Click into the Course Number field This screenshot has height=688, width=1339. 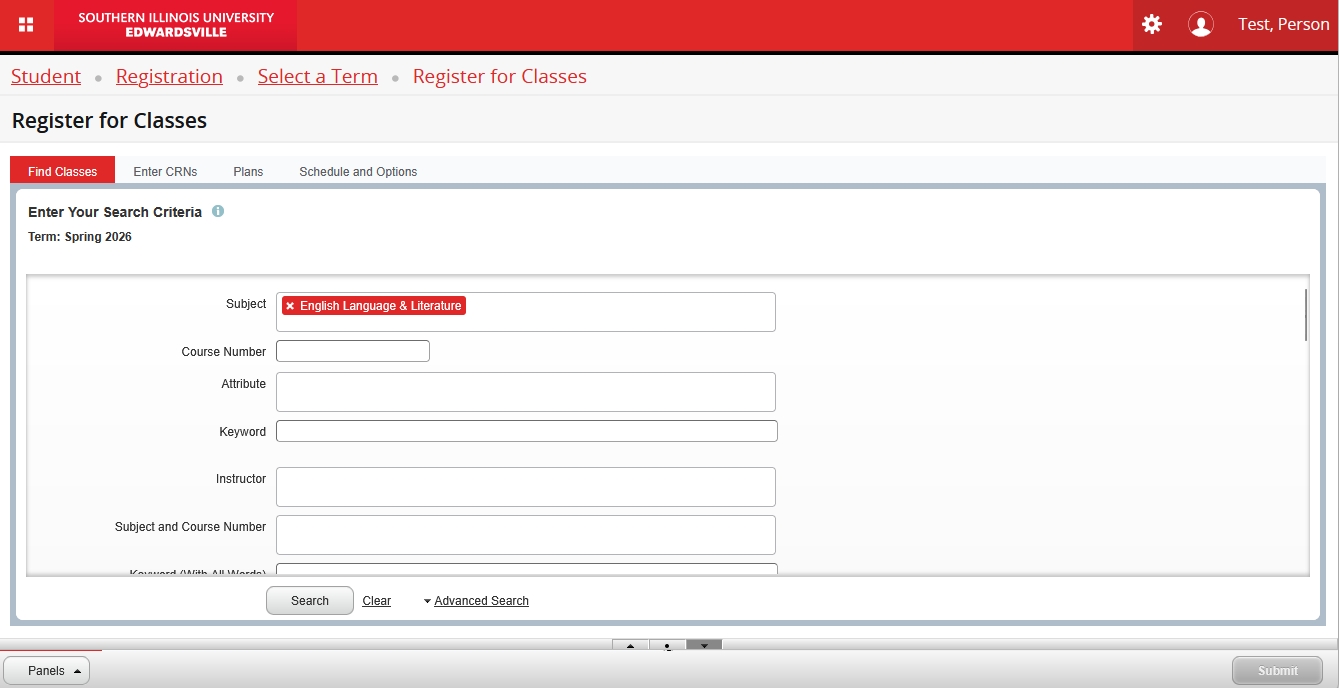[352, 351]
